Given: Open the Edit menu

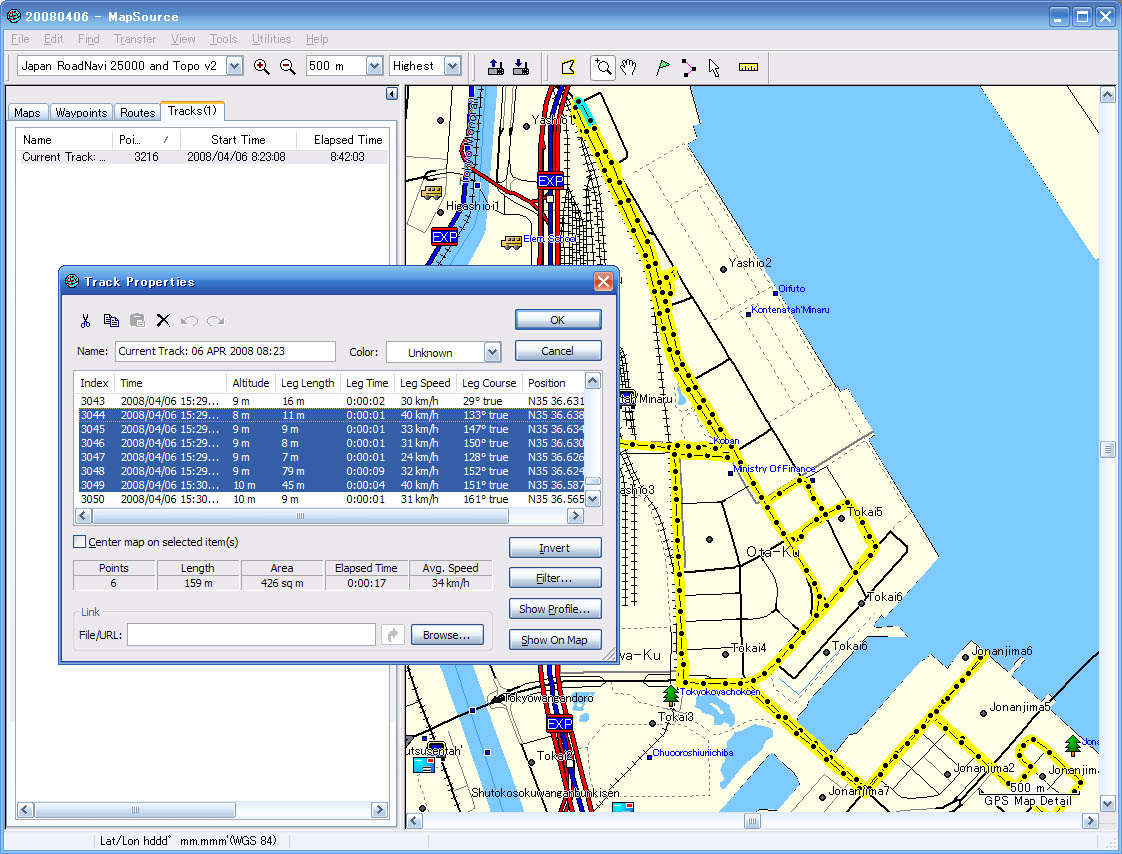Looking at the screenshot, I should (54, 39).
